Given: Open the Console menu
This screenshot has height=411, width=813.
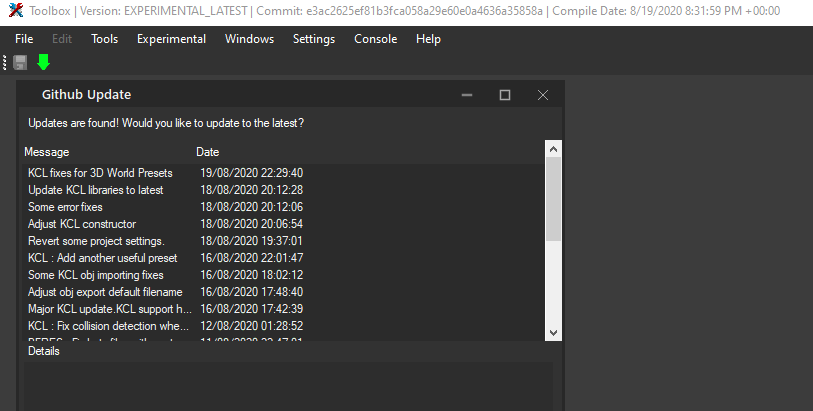Looking at the screenshot, I should (375, 39).
